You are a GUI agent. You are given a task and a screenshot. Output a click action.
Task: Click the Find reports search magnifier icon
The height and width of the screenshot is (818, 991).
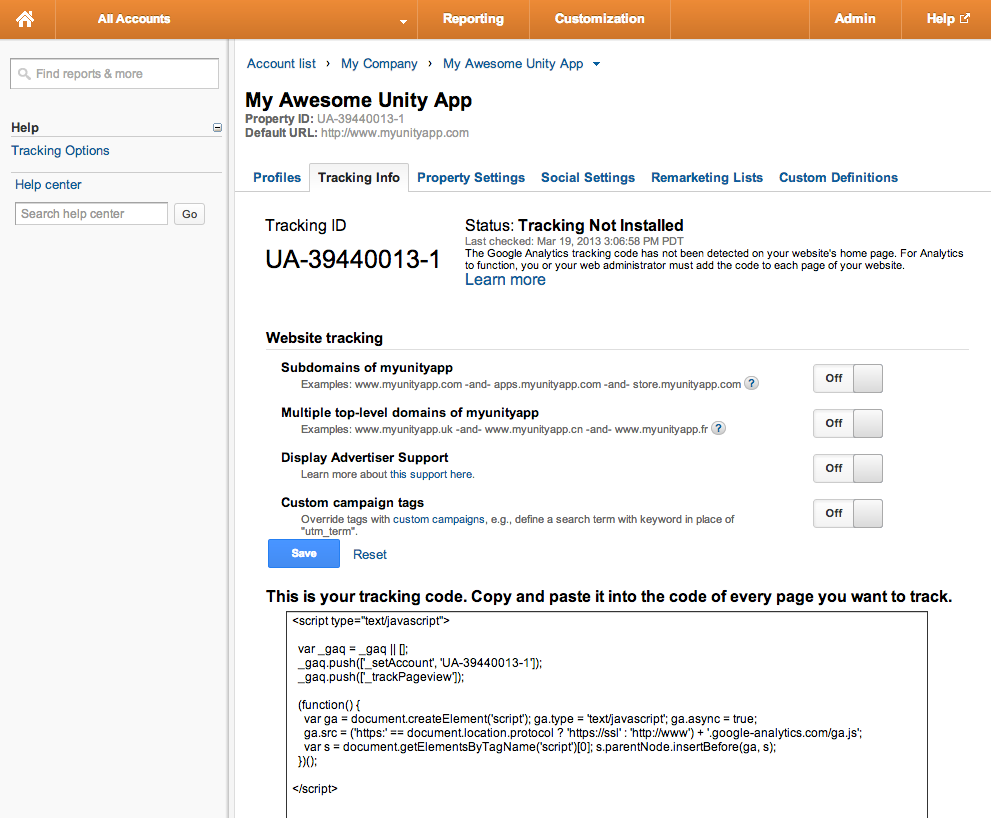(24, 74)
